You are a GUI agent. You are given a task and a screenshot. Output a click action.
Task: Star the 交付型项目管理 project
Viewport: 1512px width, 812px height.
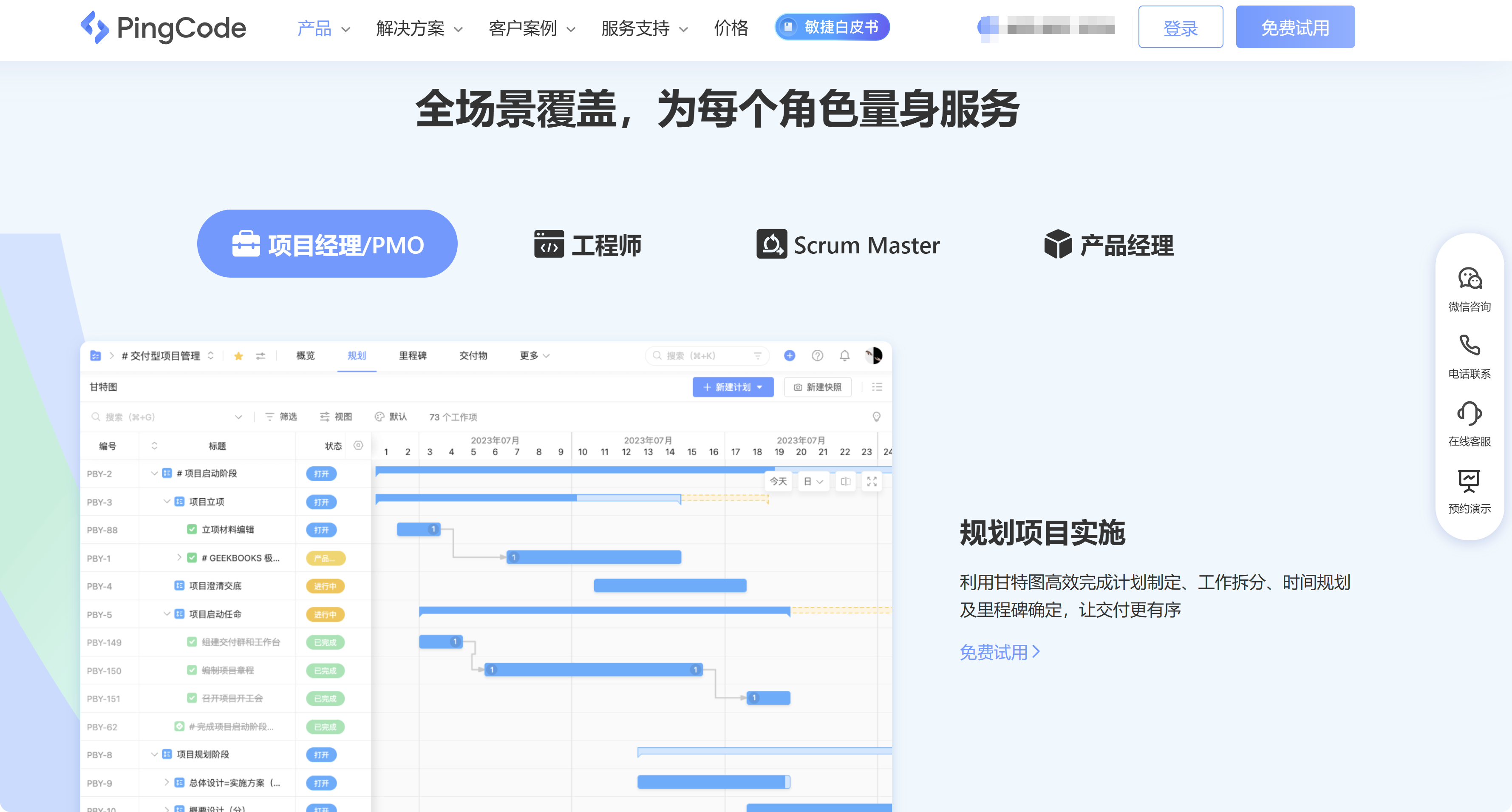point(238,355)
